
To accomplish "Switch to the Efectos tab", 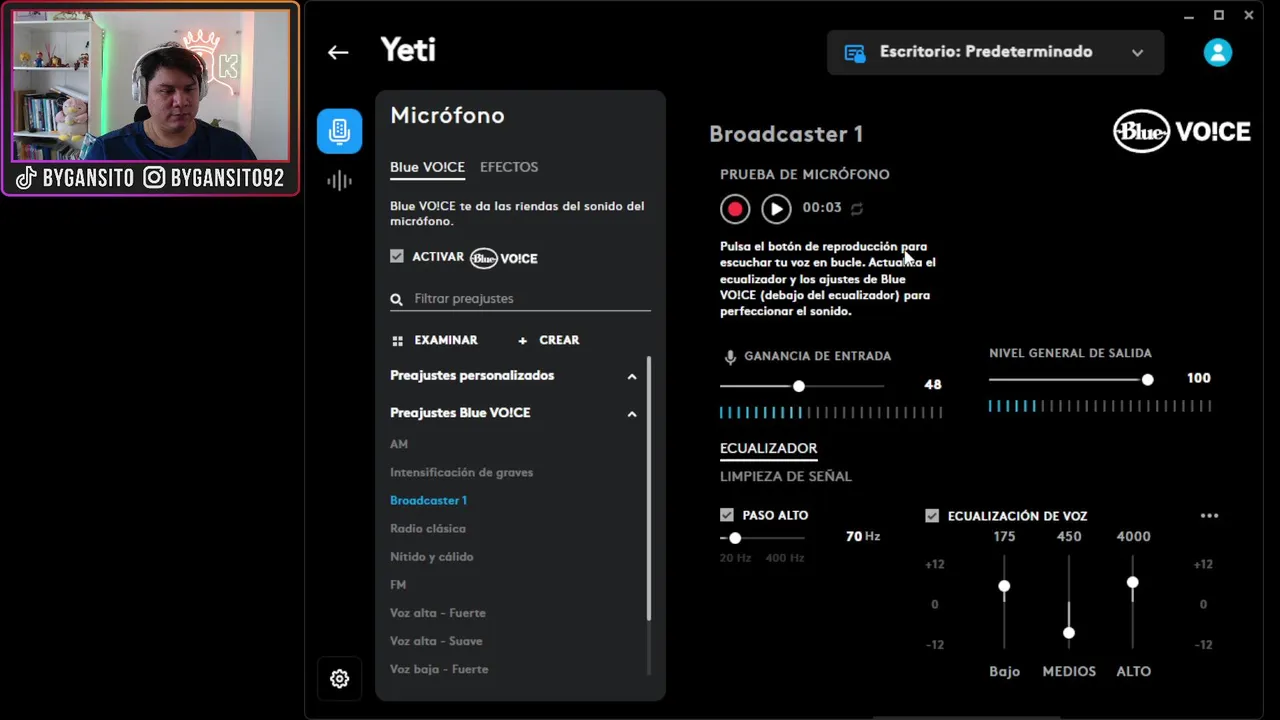I will pyautogui.click(x=509, y=167).
